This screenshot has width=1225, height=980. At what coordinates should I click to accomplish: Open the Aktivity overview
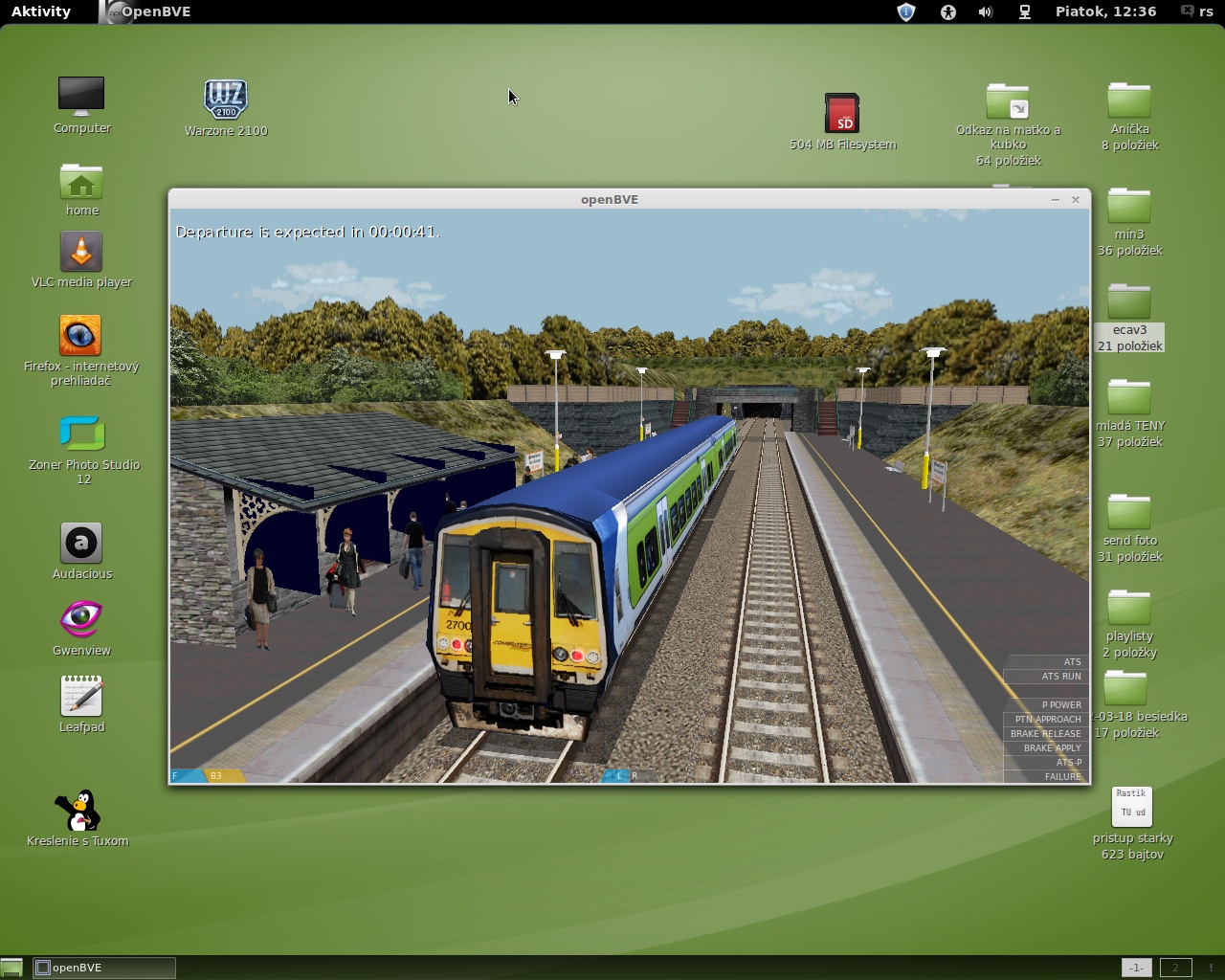[x=41, y=11]
